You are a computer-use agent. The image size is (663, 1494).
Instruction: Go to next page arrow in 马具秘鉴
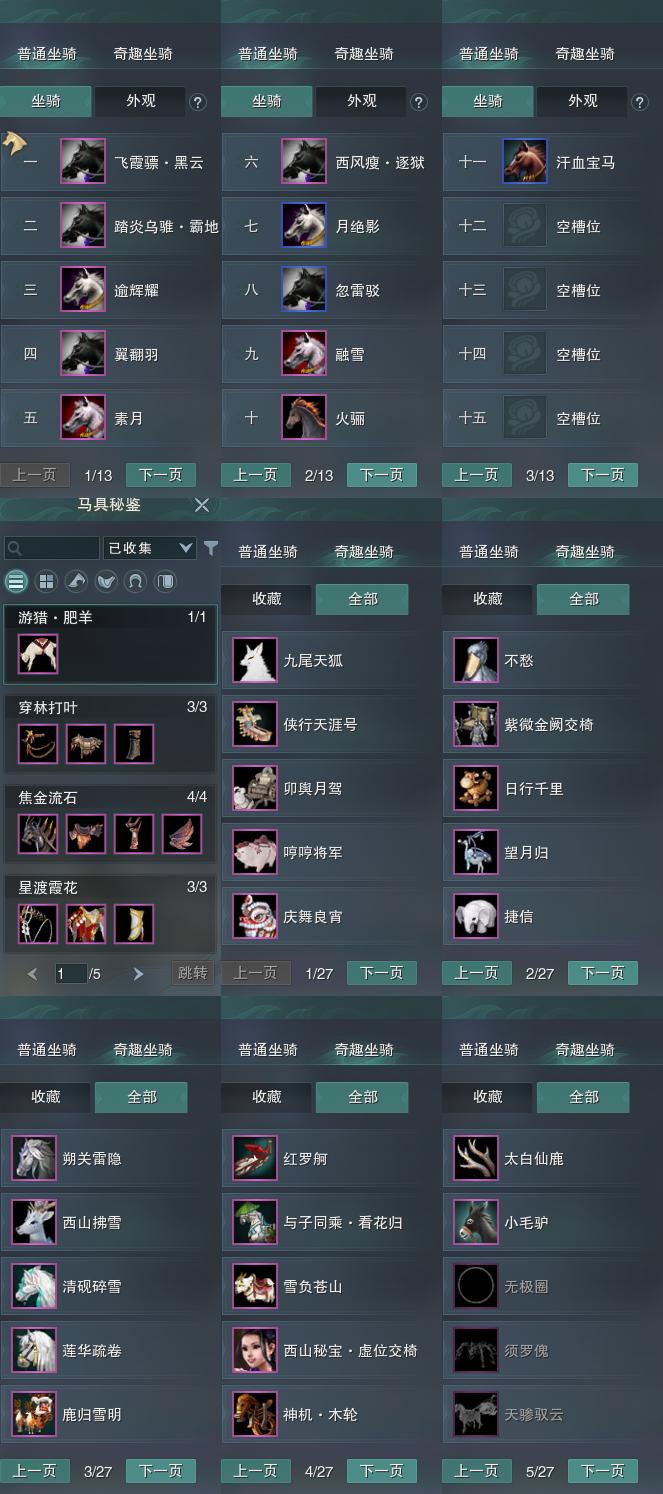[x=138, y=974]
